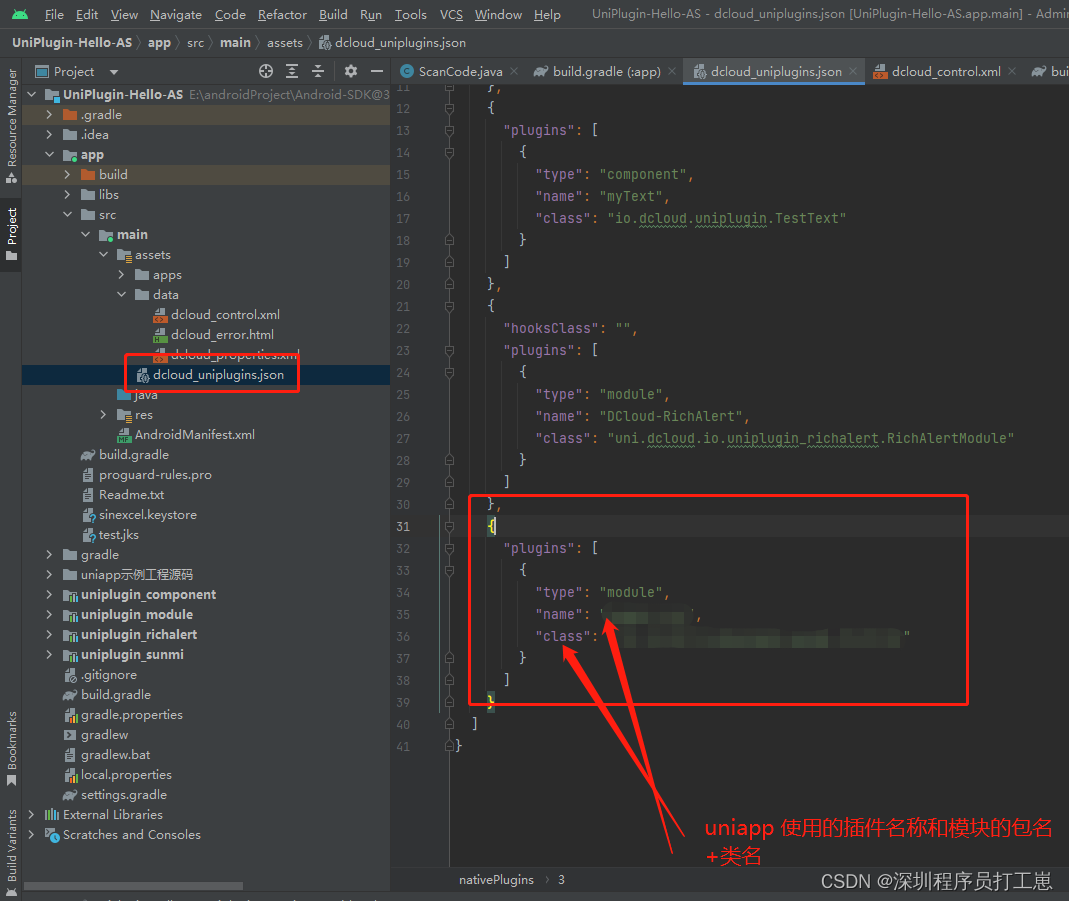1069x901 pixels.
Task: Toggle the Project side tool window
Action: [x=12, y=234]
